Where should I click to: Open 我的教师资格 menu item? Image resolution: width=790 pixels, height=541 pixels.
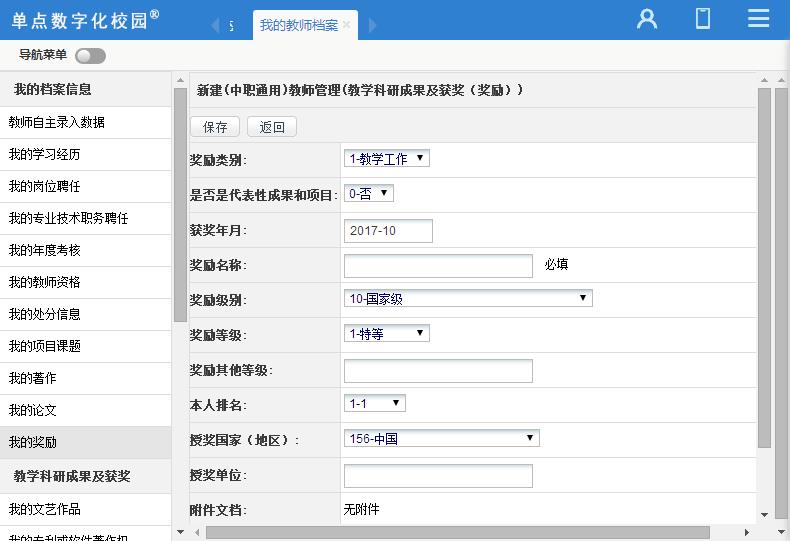point(86,283)
